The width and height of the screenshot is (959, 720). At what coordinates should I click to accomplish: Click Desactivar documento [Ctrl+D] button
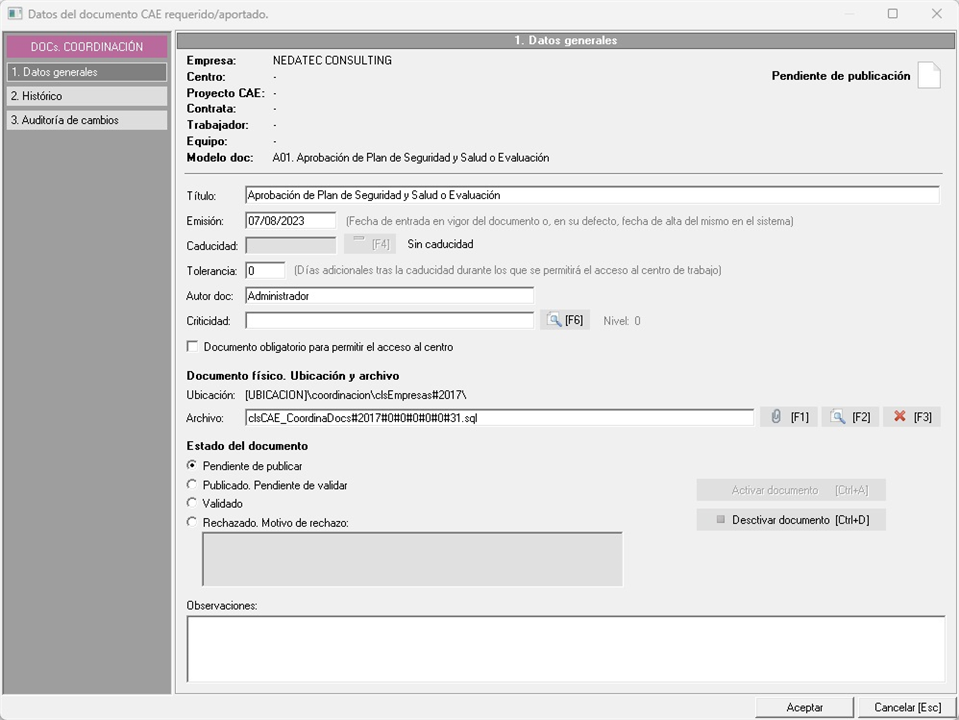pyautogui.click(x=791, y=520)
